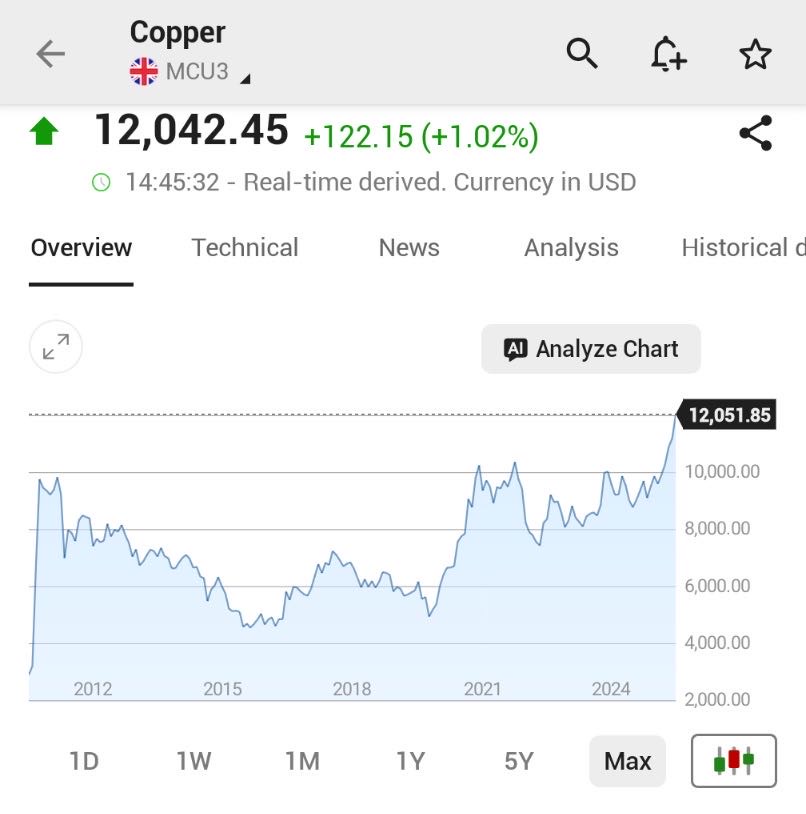Tap the UK flag icon
Image resolution: width=806 pixels, height=814 pixels.
pos(144,71)
